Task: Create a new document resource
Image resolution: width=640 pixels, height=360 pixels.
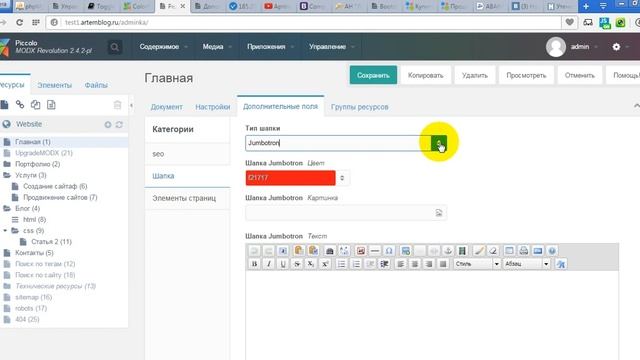Action: [4, 105]
